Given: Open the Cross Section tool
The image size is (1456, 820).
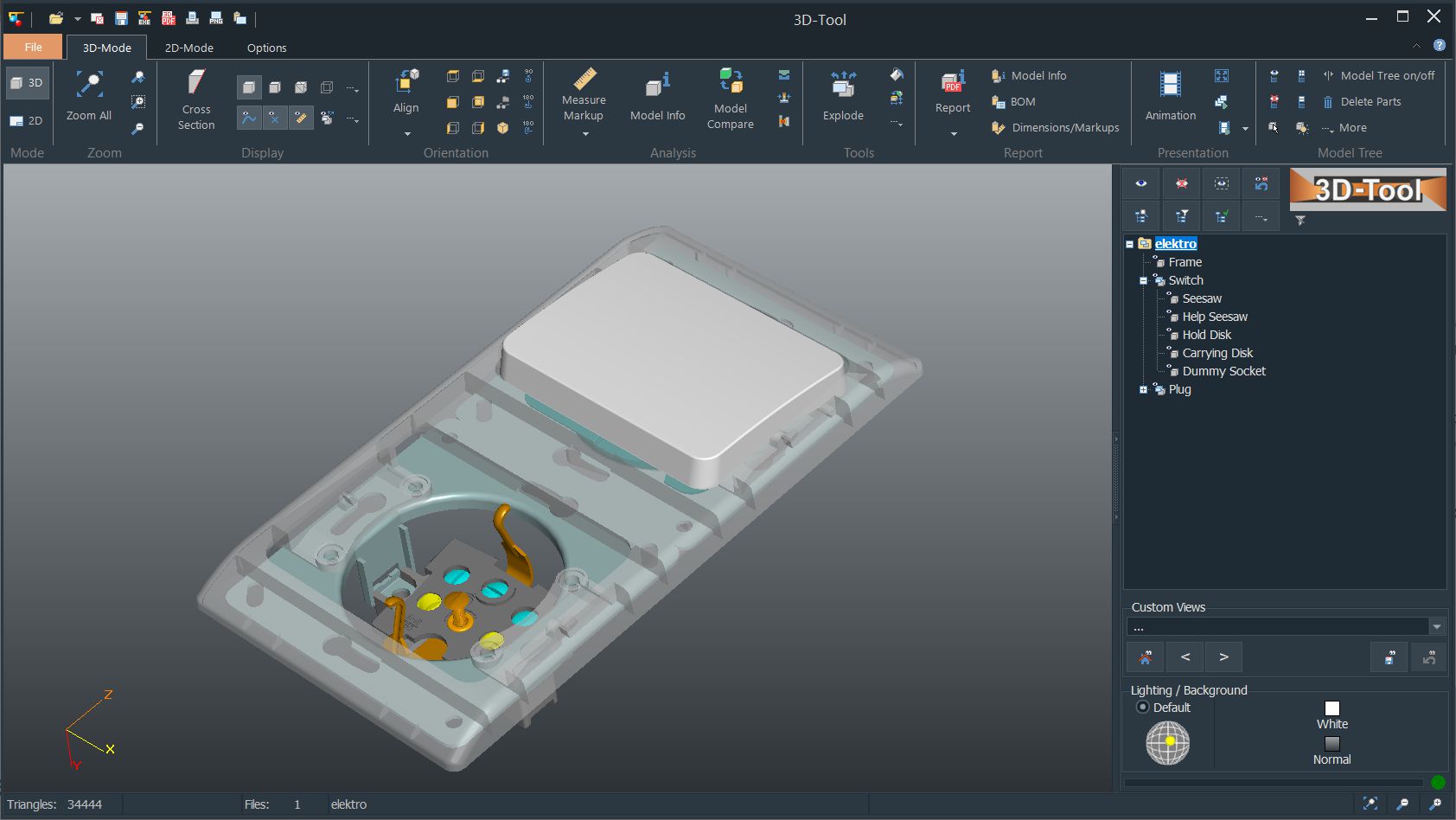Looking at the screenshot, I should pyautogui.click(x=195, y=98).
